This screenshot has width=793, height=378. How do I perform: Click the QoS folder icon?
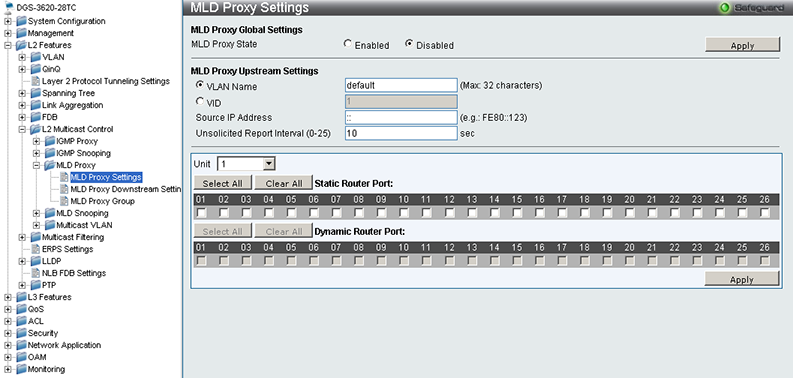(x=21, y=309)
